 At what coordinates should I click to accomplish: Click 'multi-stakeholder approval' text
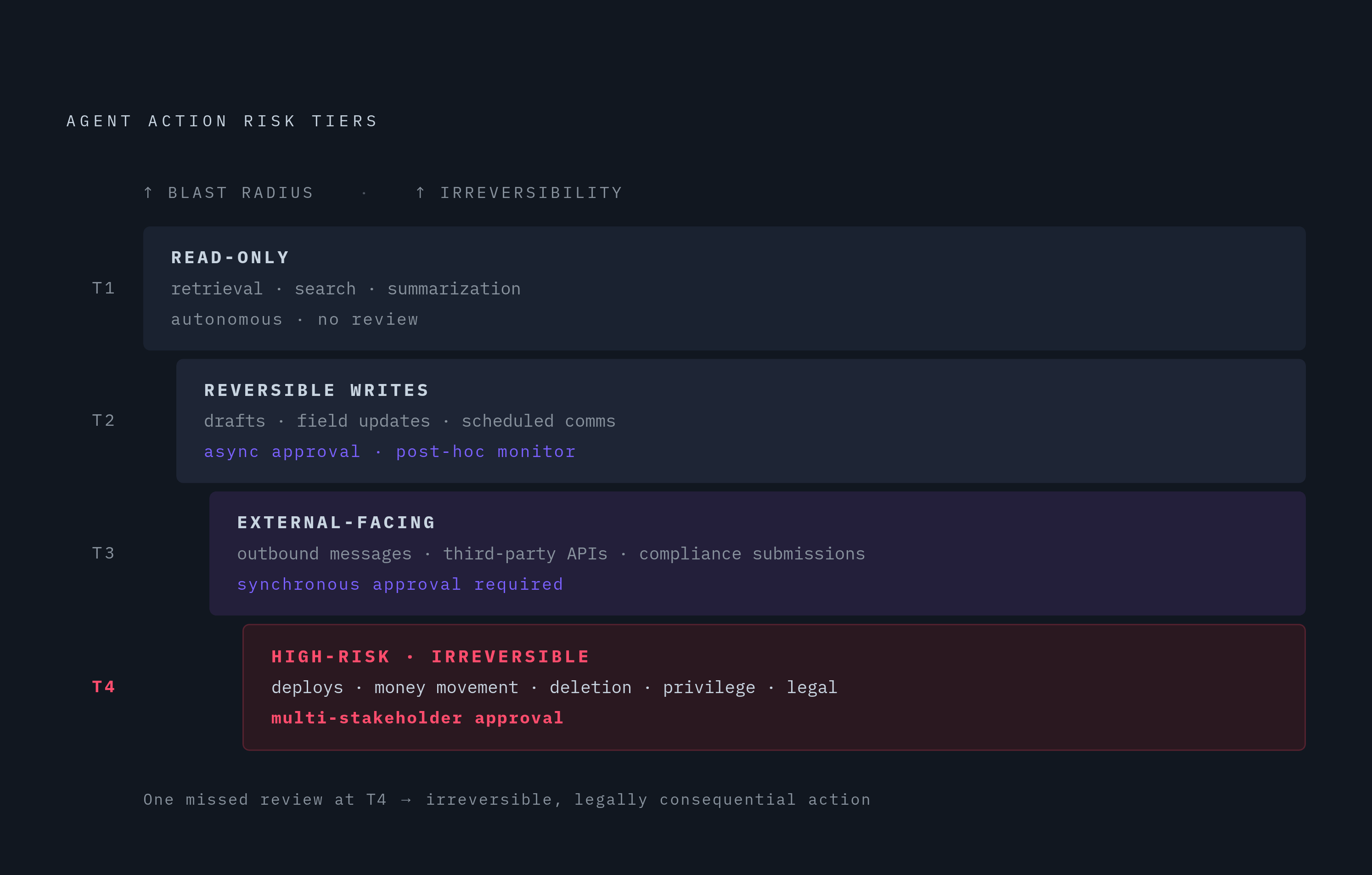point(417,718)
